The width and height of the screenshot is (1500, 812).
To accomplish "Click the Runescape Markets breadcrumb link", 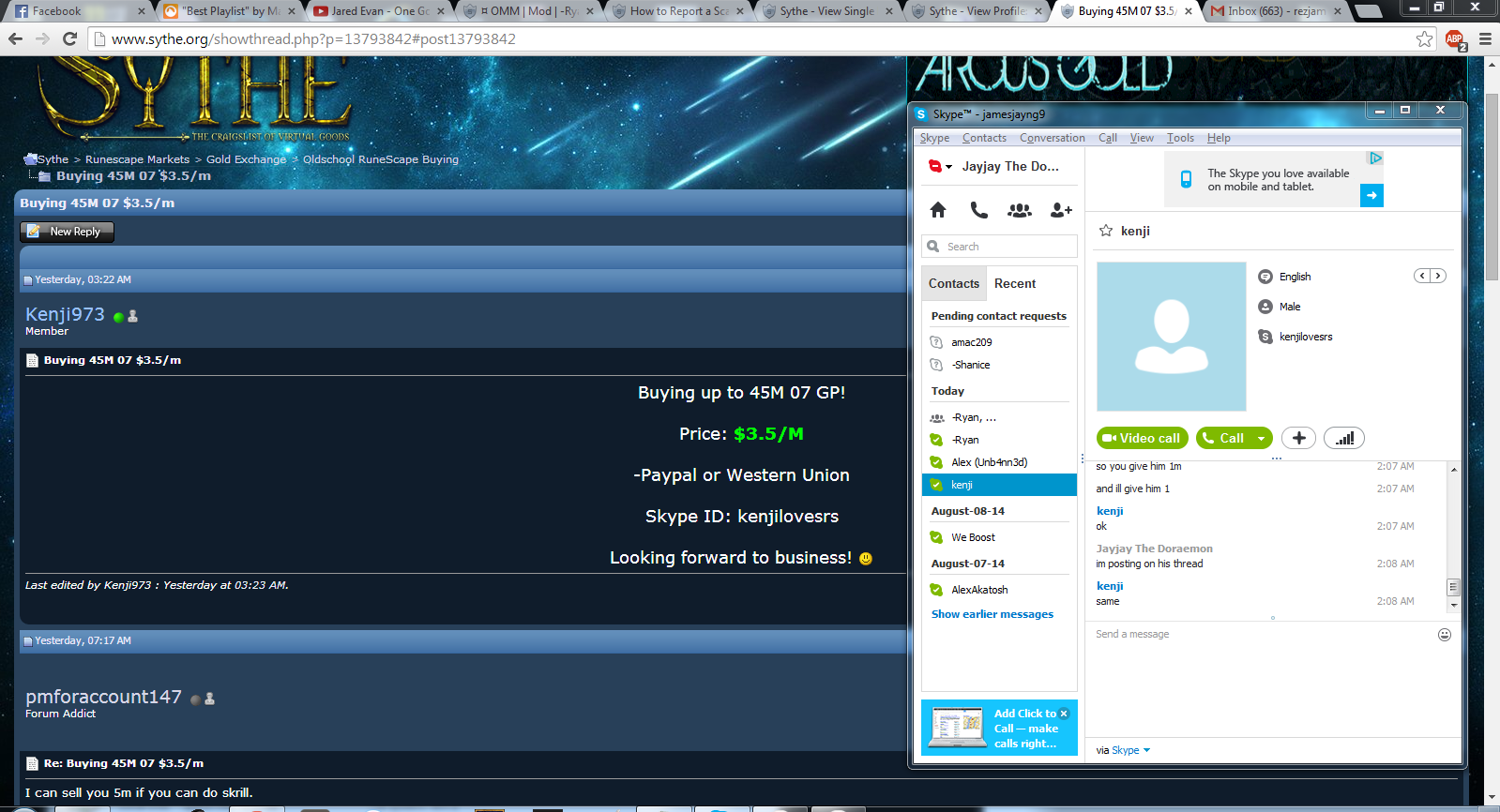I will 137,159.
